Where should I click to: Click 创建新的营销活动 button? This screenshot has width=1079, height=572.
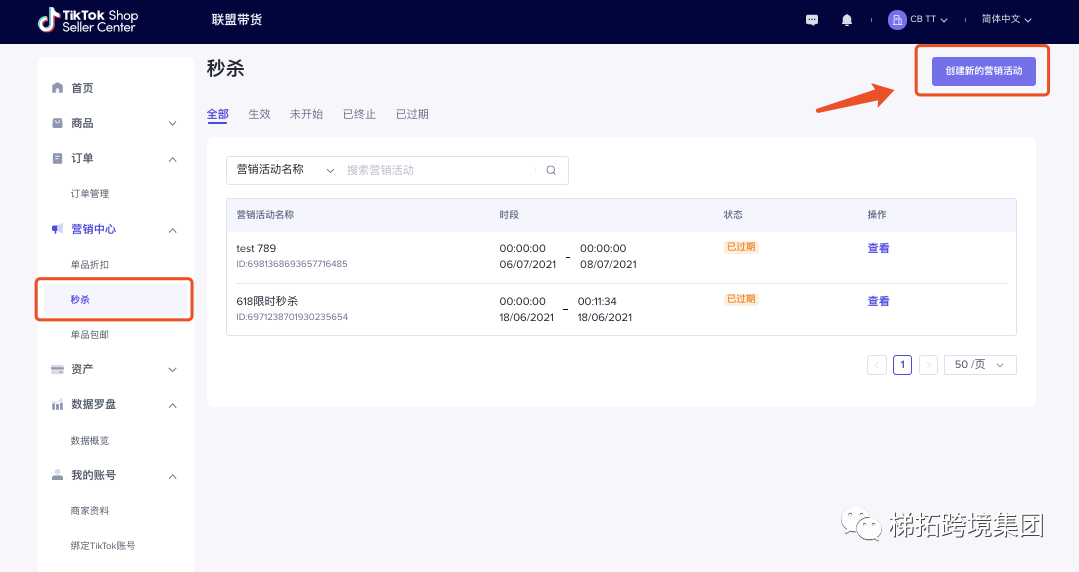(983, 71)
